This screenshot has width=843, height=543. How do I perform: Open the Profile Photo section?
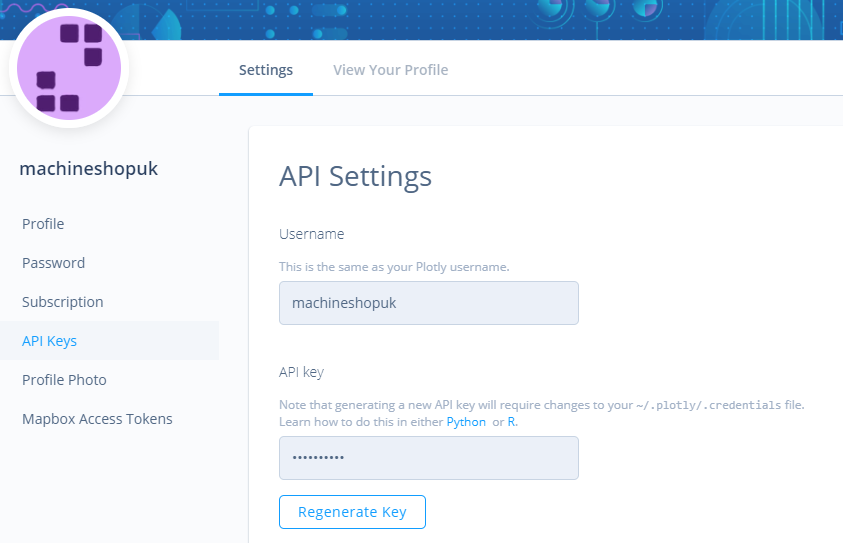click(64, 380)
